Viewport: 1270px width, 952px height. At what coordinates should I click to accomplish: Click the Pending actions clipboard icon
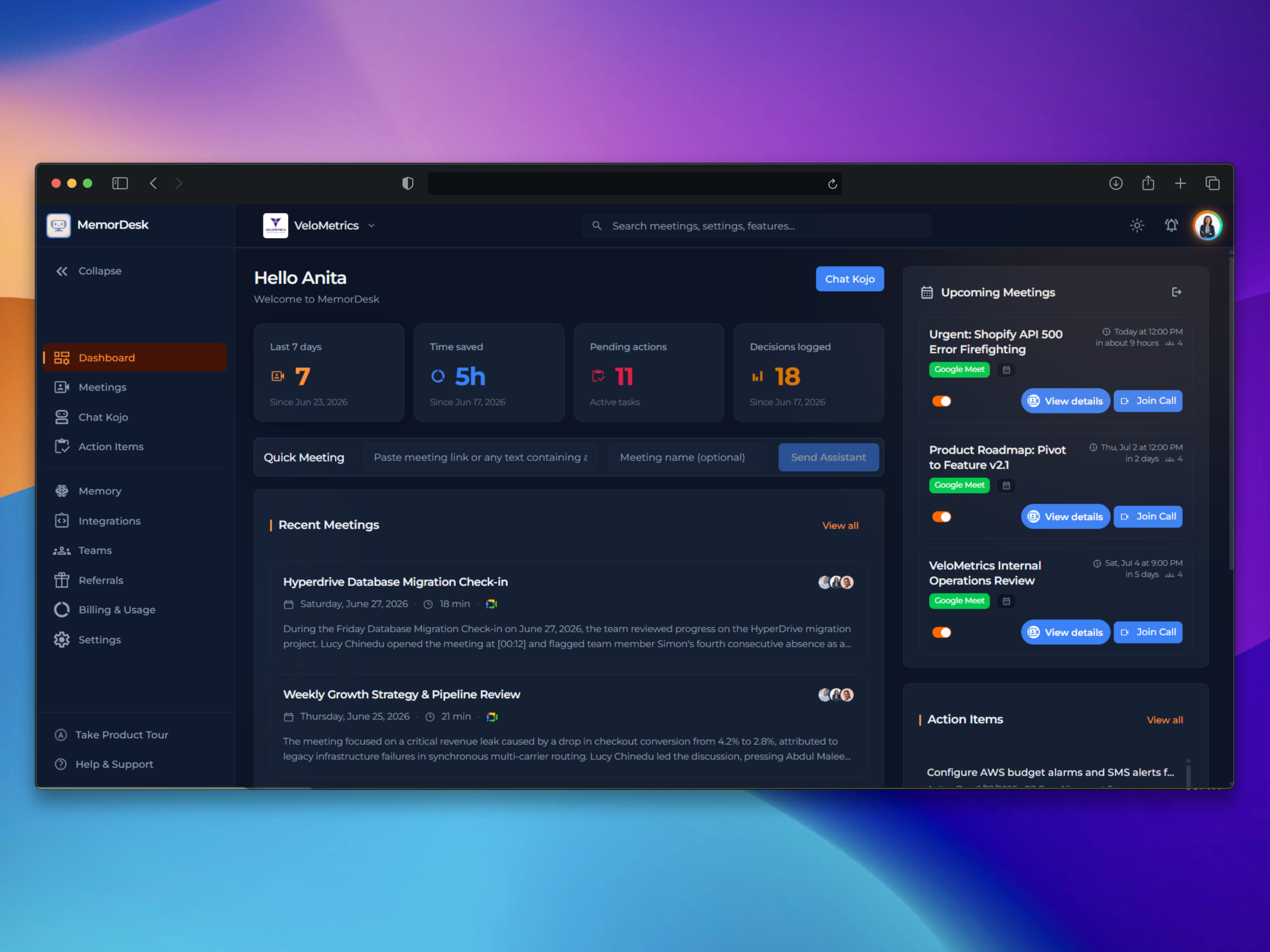click(598, 376)
